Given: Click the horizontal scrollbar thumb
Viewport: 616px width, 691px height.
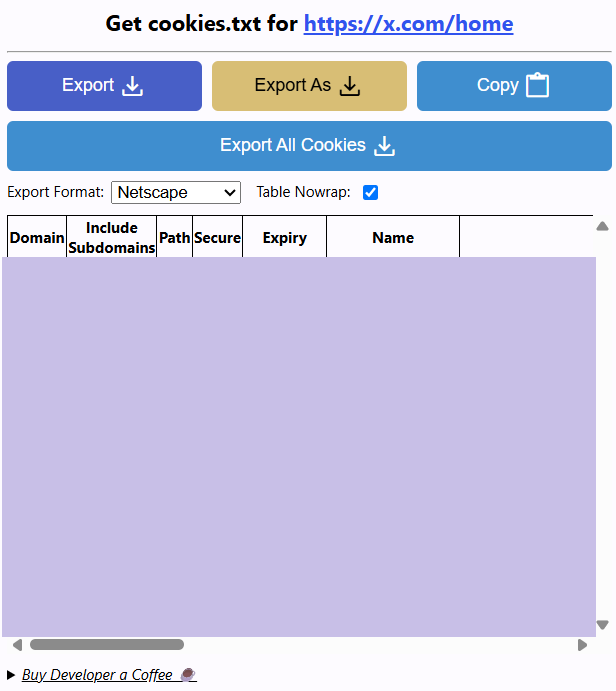Looking at the screenshot, I should (107, 645).
